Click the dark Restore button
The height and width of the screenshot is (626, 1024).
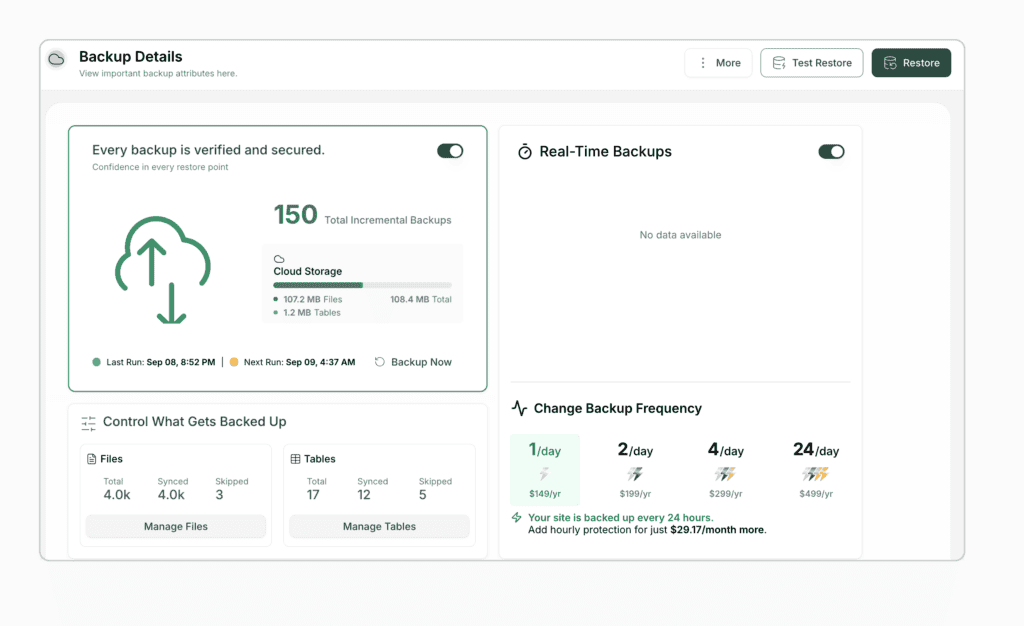[911, 63]
